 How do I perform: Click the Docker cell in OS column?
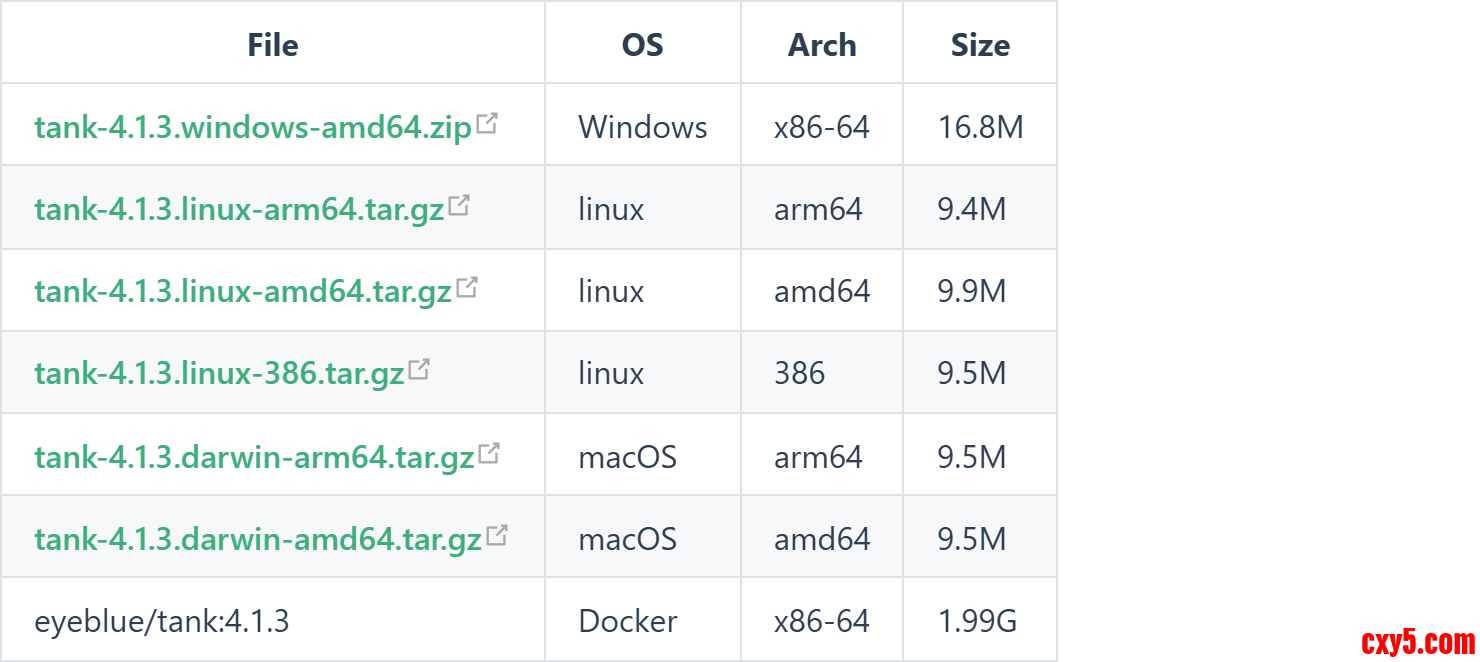point(628,622)
